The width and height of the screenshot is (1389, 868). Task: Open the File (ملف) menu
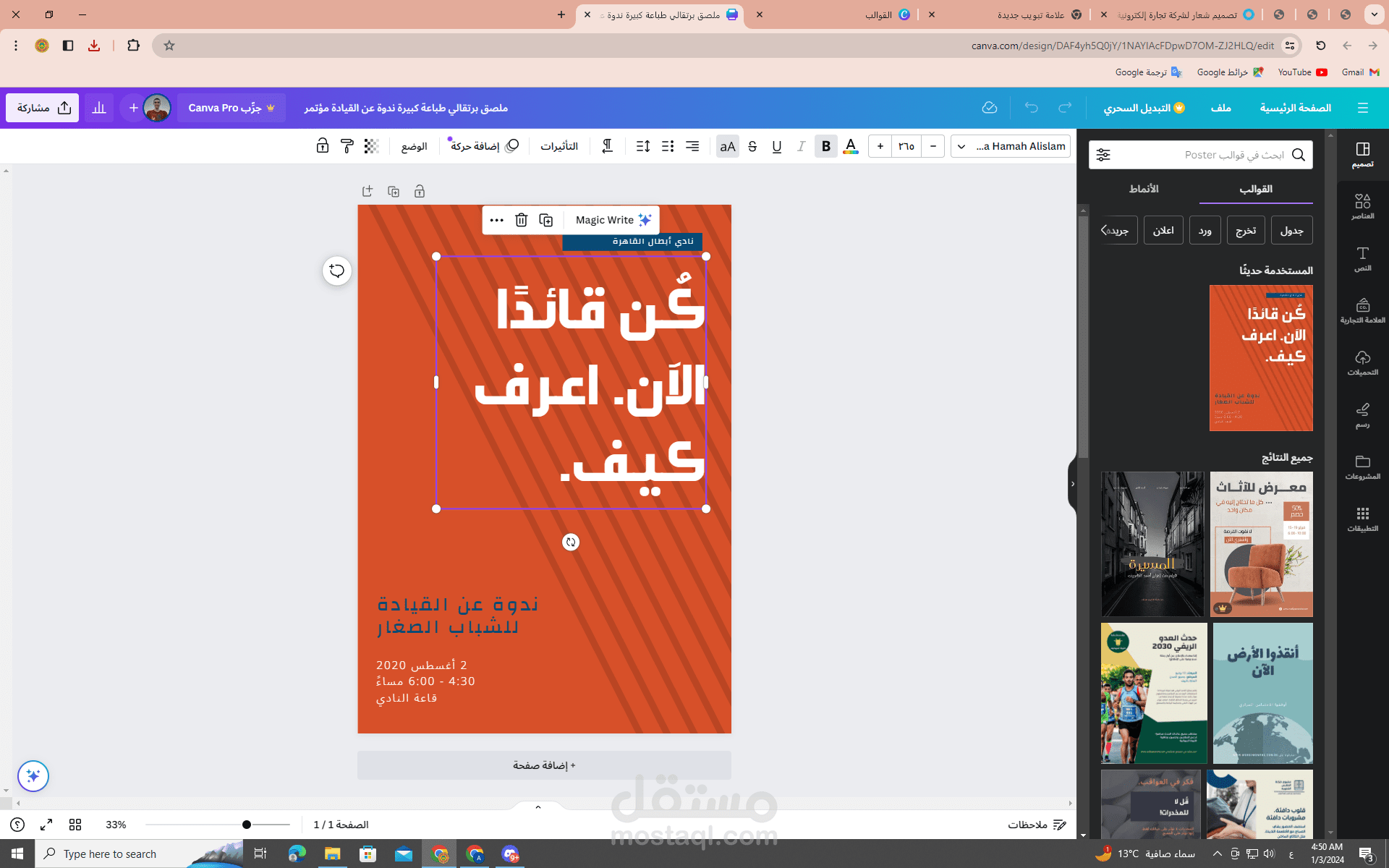[x=1221, y=108]
